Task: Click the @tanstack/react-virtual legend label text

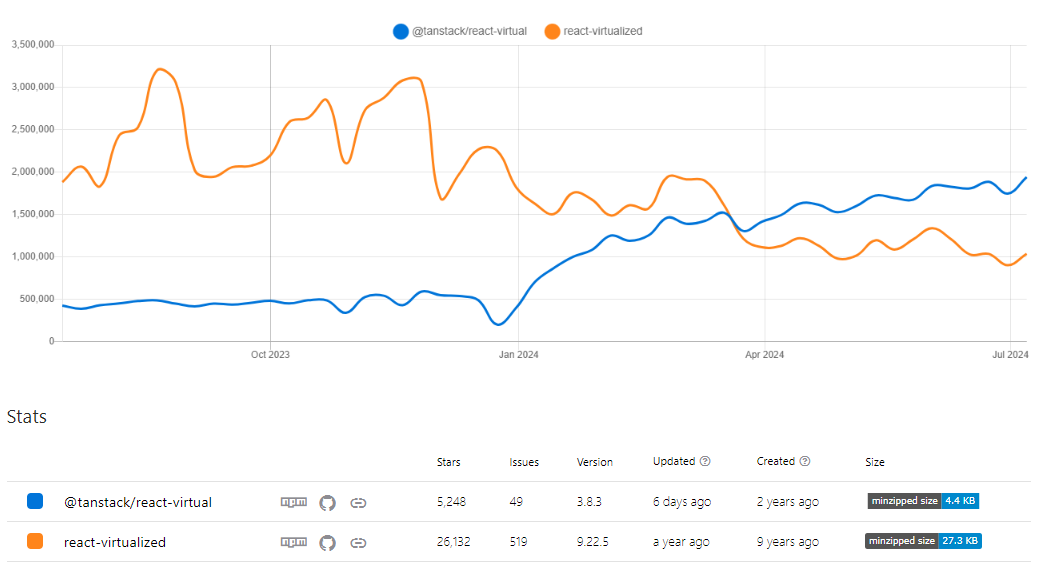Action: pos(469,31)
